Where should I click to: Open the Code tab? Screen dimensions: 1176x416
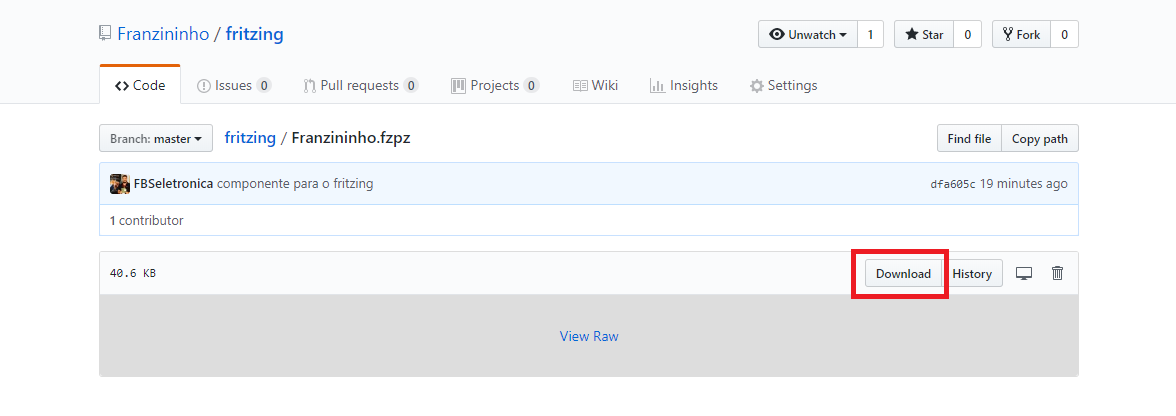coord(140,85)
